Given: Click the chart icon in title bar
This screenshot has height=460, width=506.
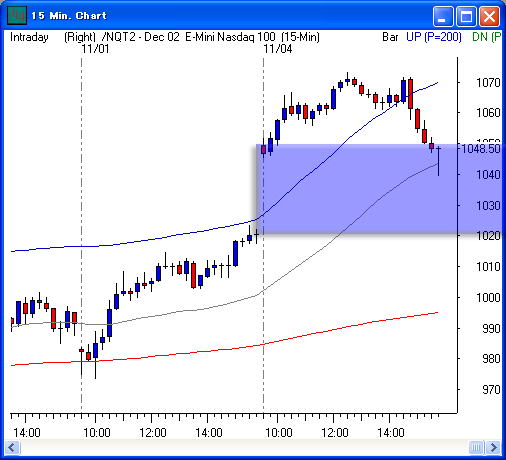Looking at the screenshot, I should (16, 15).
